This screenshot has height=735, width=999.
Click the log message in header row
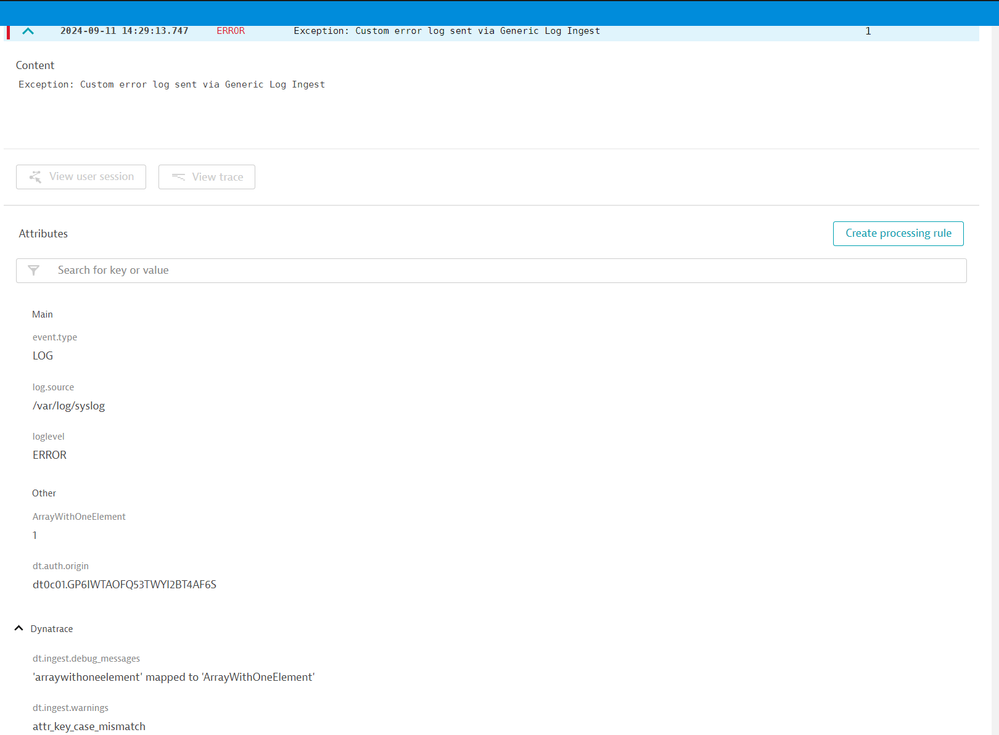(x=446, y=31)
